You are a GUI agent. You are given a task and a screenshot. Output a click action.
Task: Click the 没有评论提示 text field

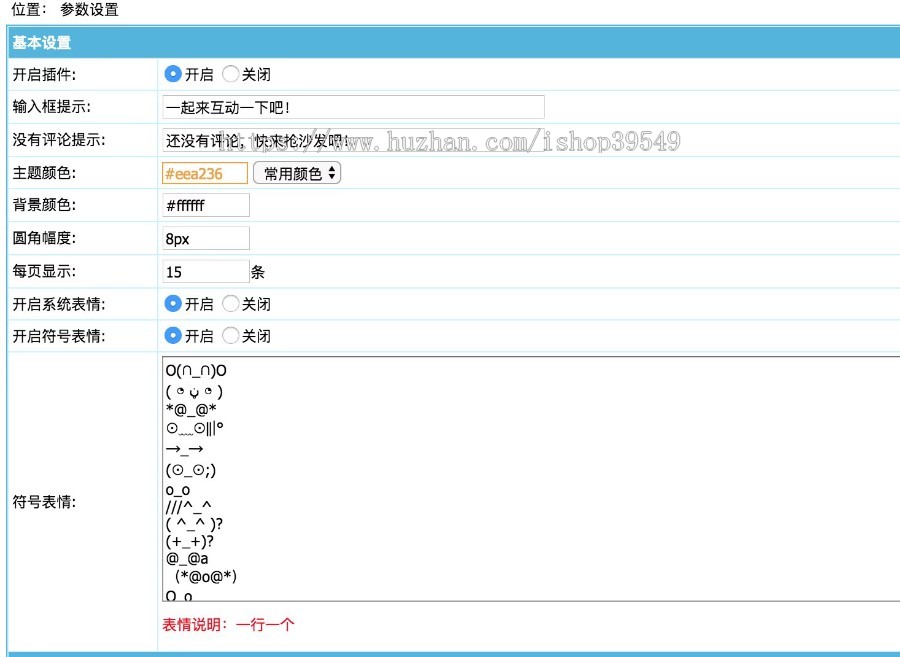click(353, 141)
